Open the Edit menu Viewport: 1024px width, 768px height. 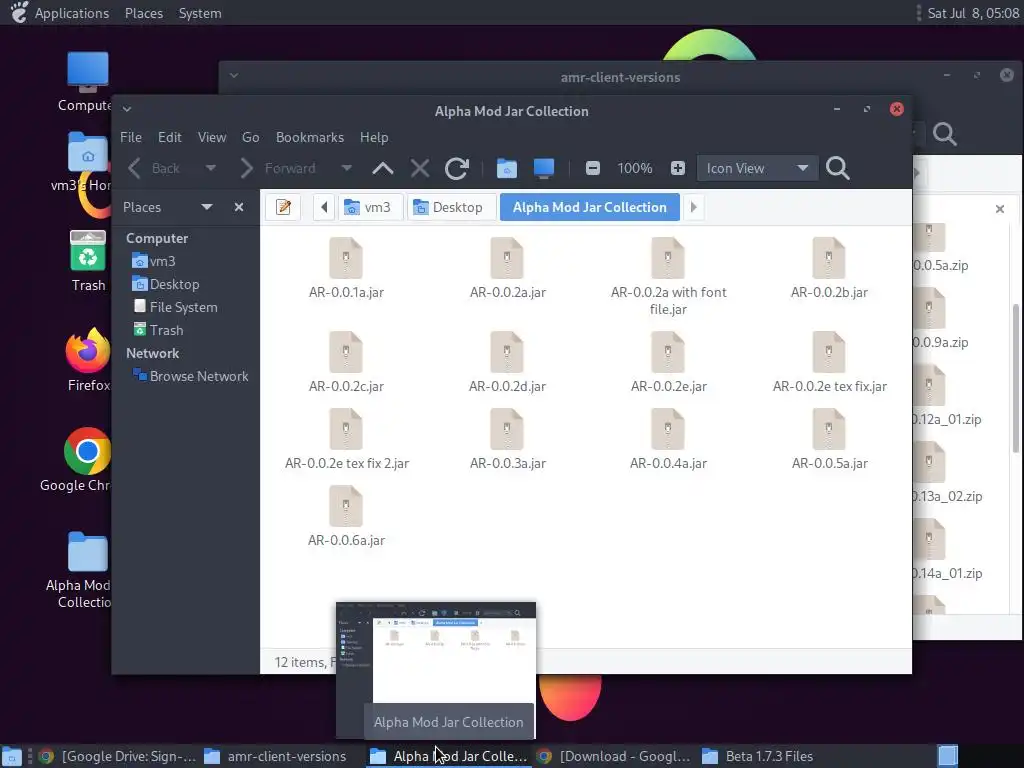[x=170, y=137]
